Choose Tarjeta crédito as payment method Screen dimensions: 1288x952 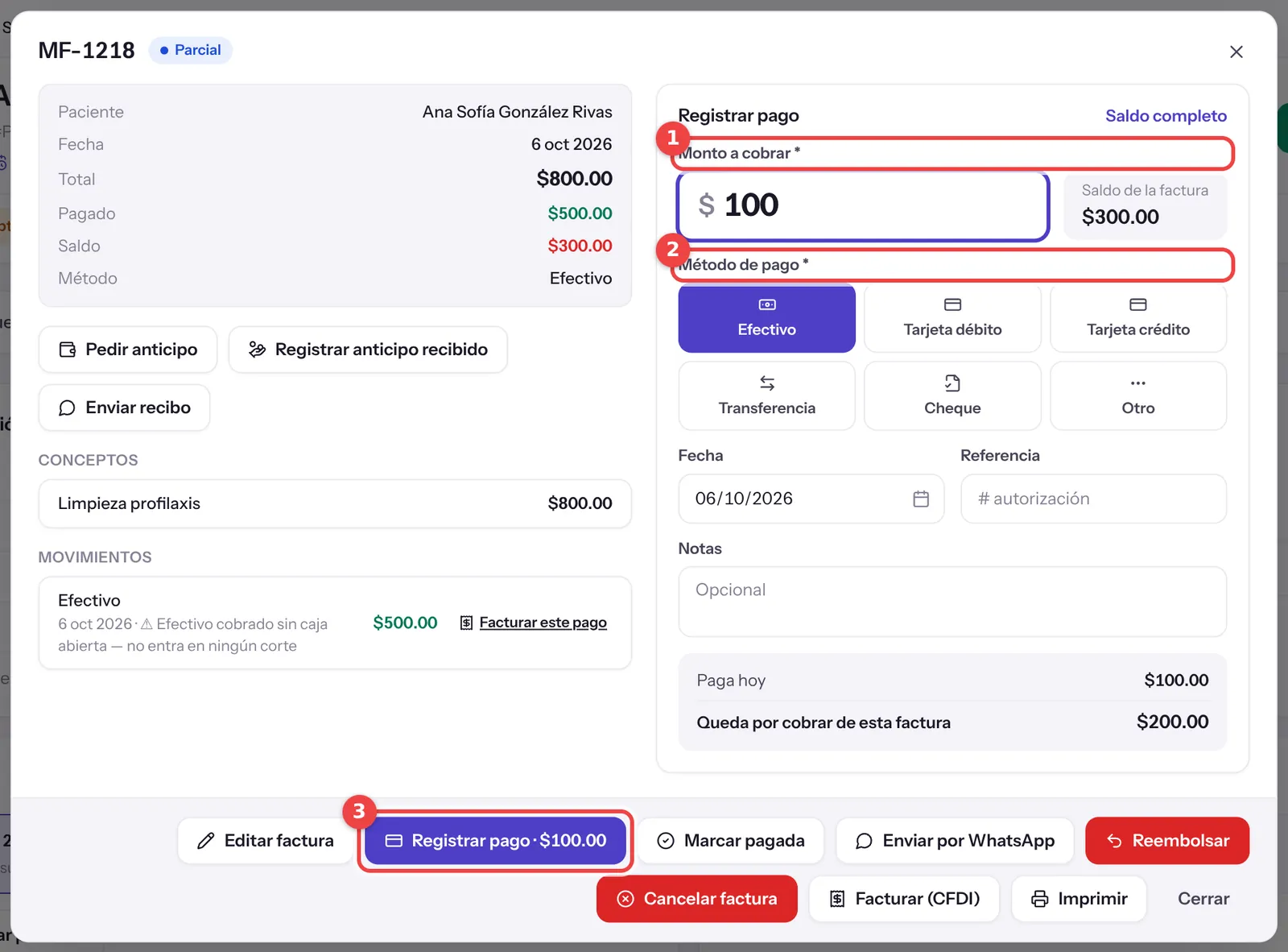(1138, 318)
